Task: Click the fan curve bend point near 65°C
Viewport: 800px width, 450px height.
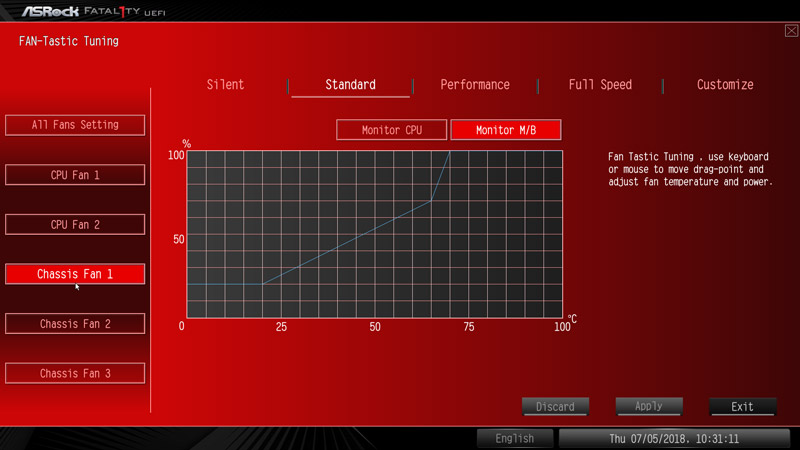Action: [431, 201]
